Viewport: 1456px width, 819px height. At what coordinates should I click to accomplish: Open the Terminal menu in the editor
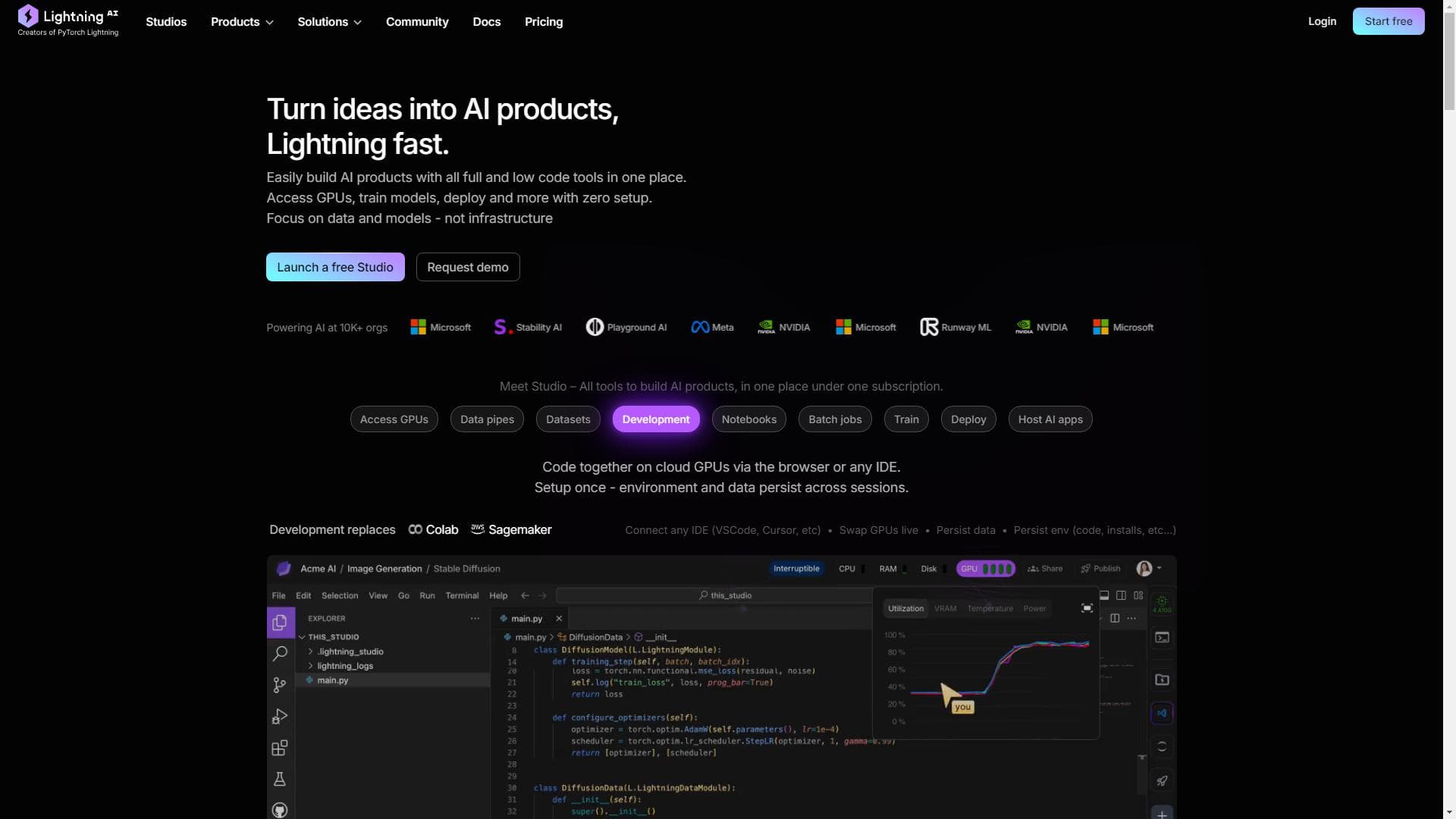click(462, 595)
